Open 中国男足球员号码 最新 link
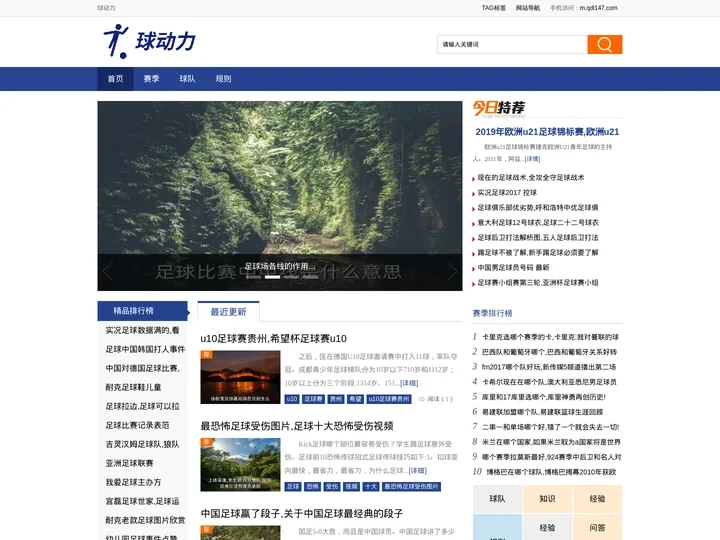 (513, 267)
